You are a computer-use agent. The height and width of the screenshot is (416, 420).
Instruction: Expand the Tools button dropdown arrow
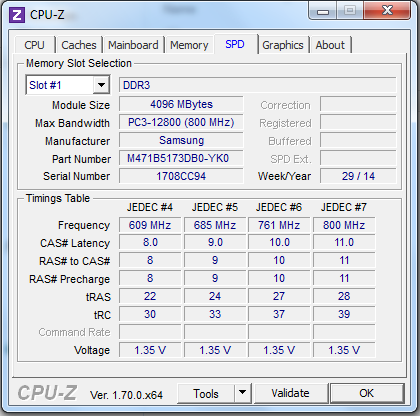[243, 393]
